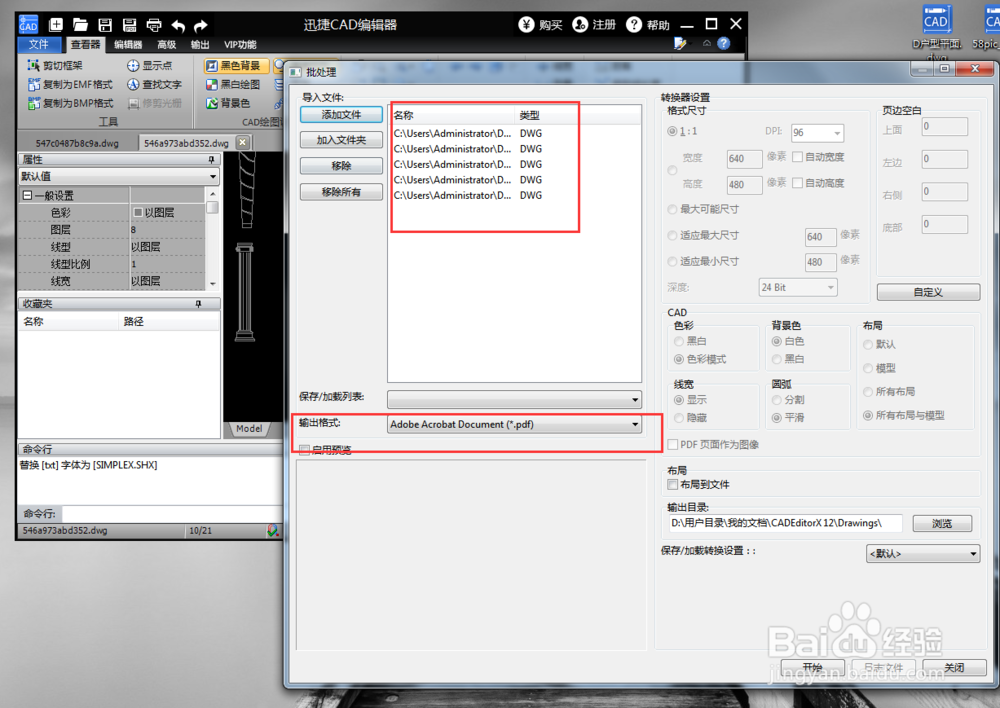Click the colored status bar icon
The image size is (1000, 708).
tap(273, 531)
